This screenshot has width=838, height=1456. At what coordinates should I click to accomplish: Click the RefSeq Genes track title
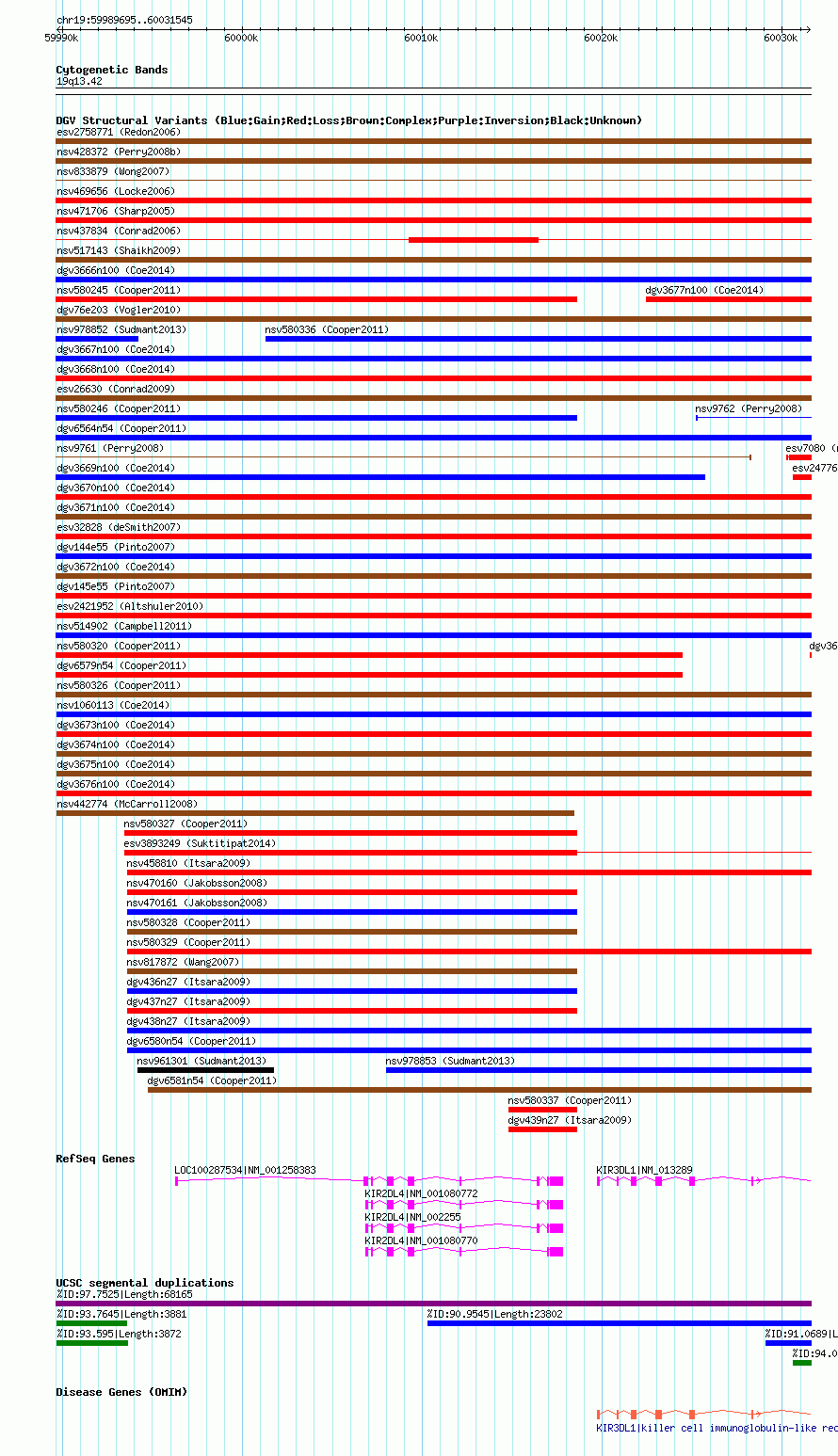pyautogui.click(x=95, y=1159)
